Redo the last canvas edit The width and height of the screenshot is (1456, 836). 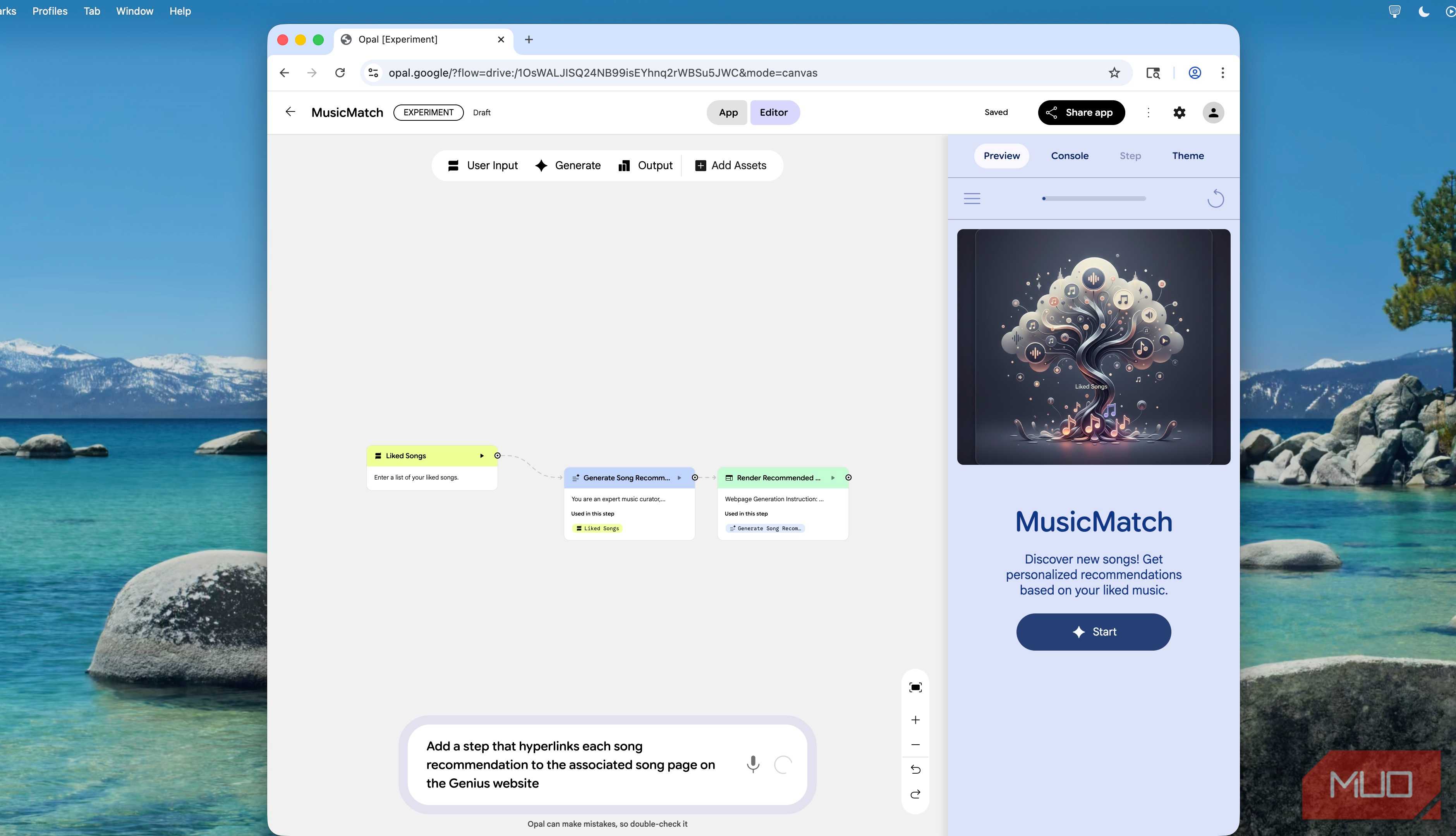pos(915,794)
